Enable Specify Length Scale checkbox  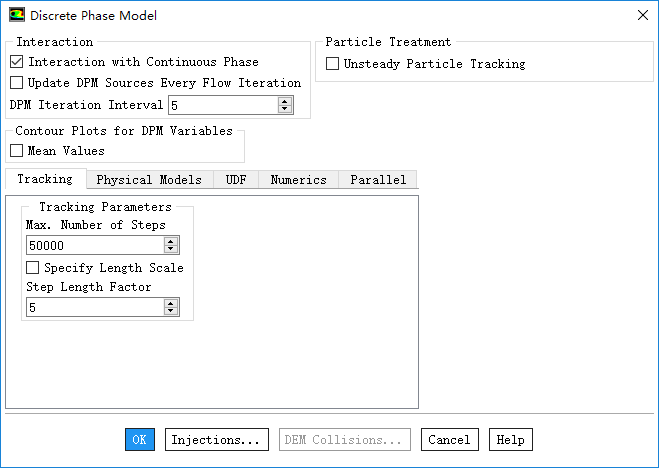click(33, 268)
